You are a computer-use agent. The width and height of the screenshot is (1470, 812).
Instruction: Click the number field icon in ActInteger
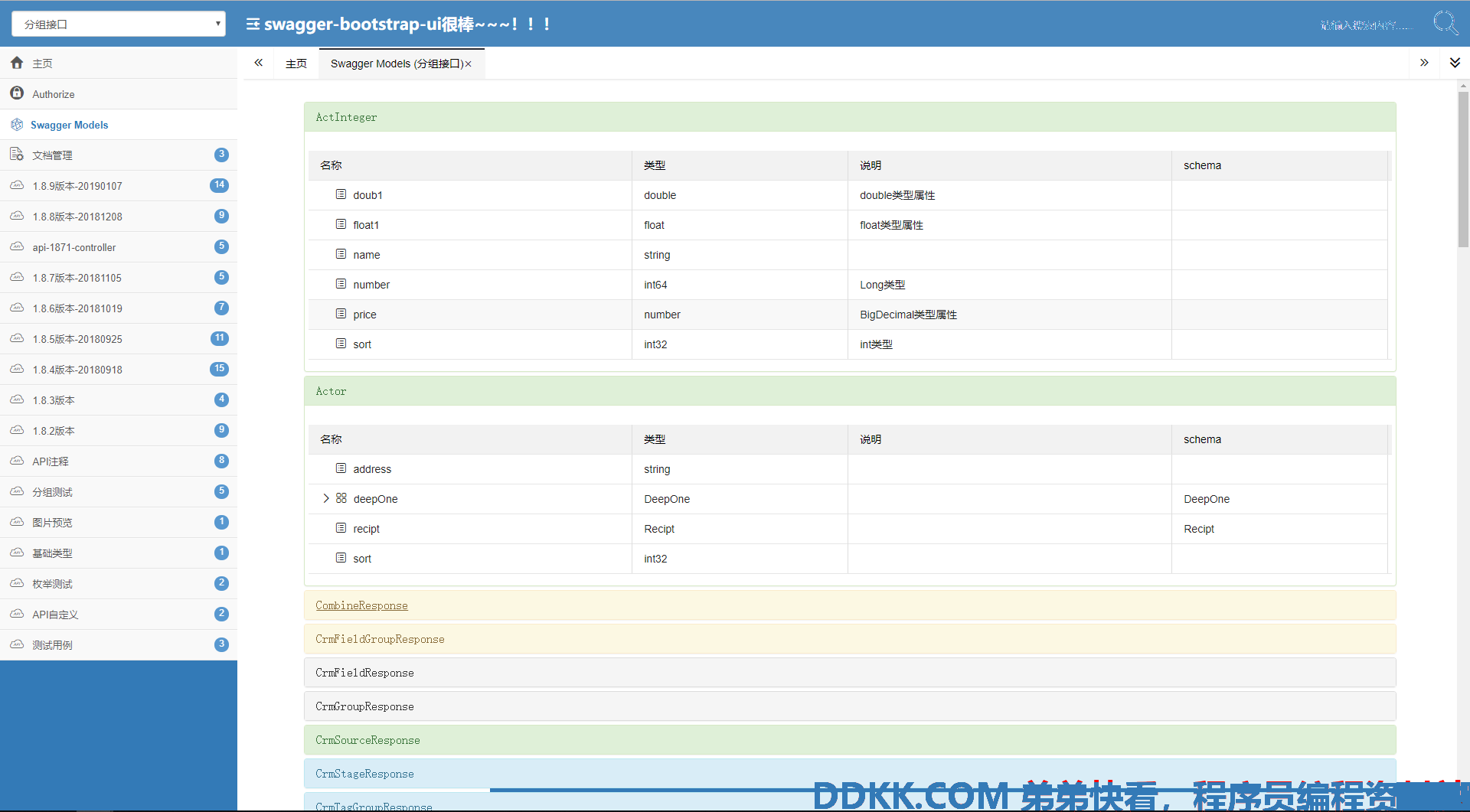point(341,284)
